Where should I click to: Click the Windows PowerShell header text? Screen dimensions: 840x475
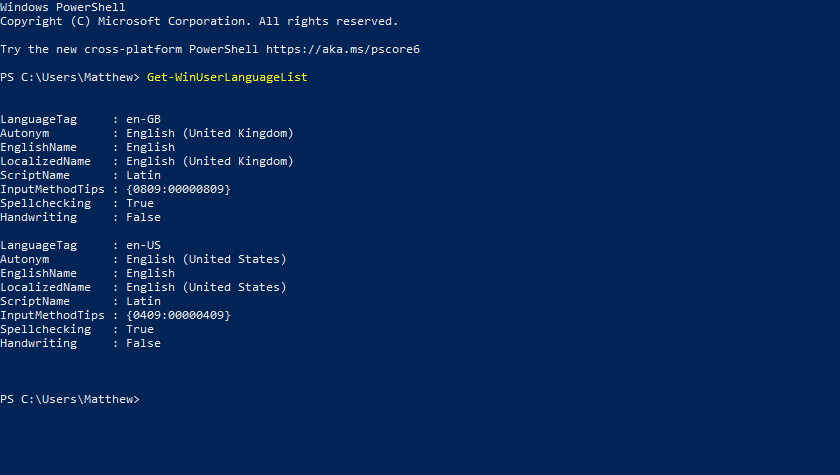click(x=63, y=7)
